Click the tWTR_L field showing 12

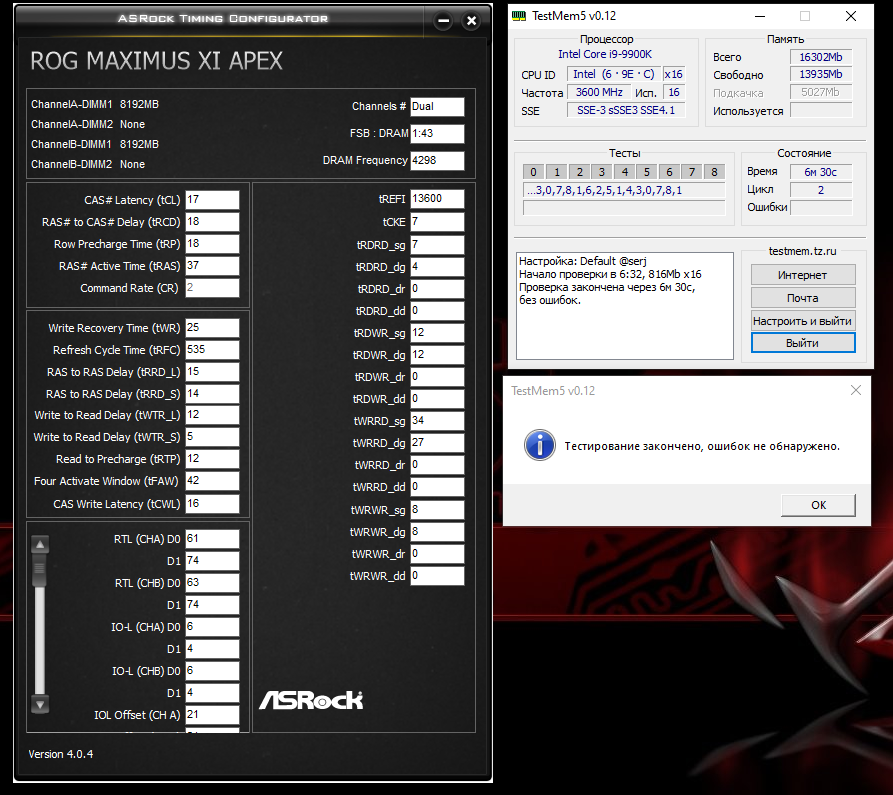pos(212,415)
